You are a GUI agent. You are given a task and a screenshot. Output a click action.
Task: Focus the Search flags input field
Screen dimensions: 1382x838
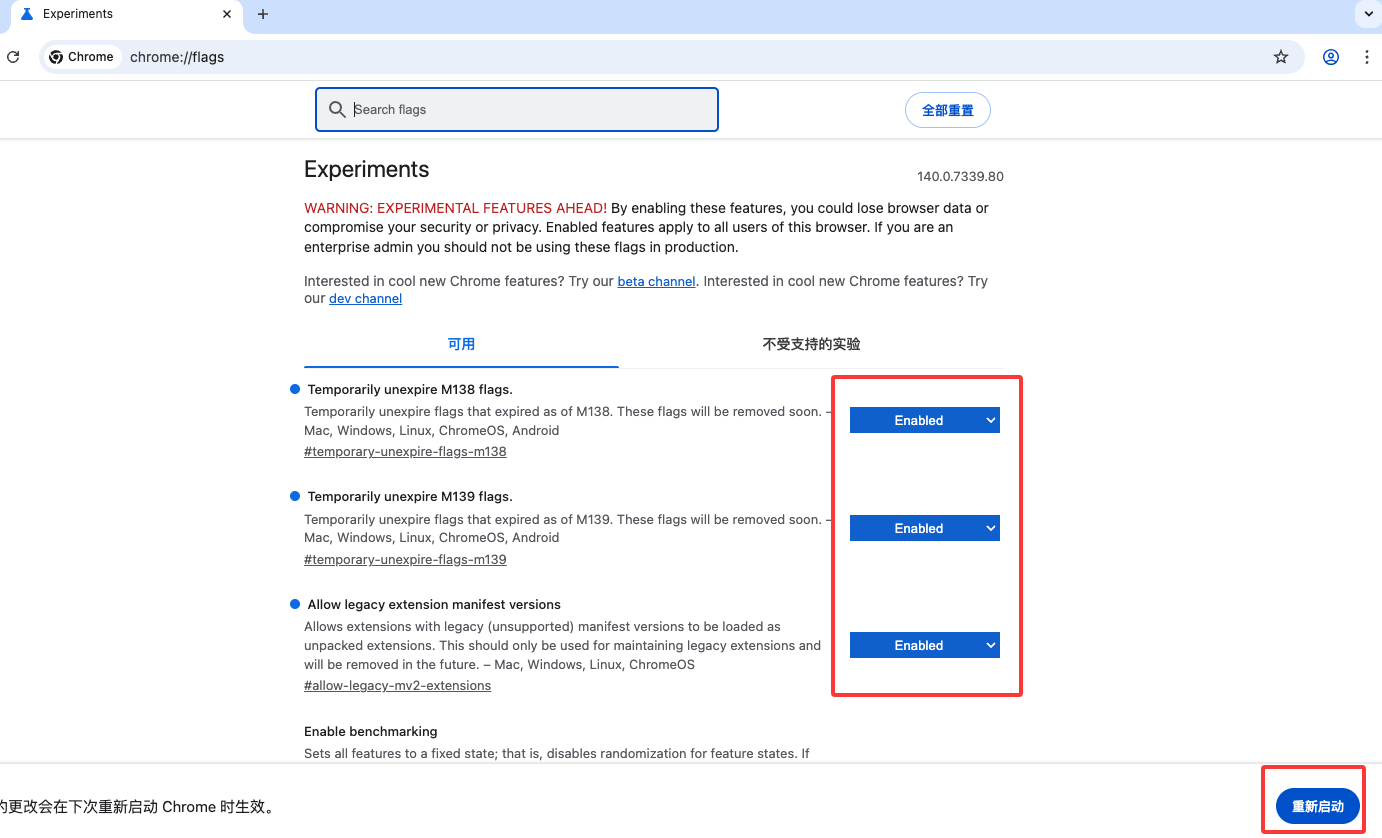pos(530,110)
